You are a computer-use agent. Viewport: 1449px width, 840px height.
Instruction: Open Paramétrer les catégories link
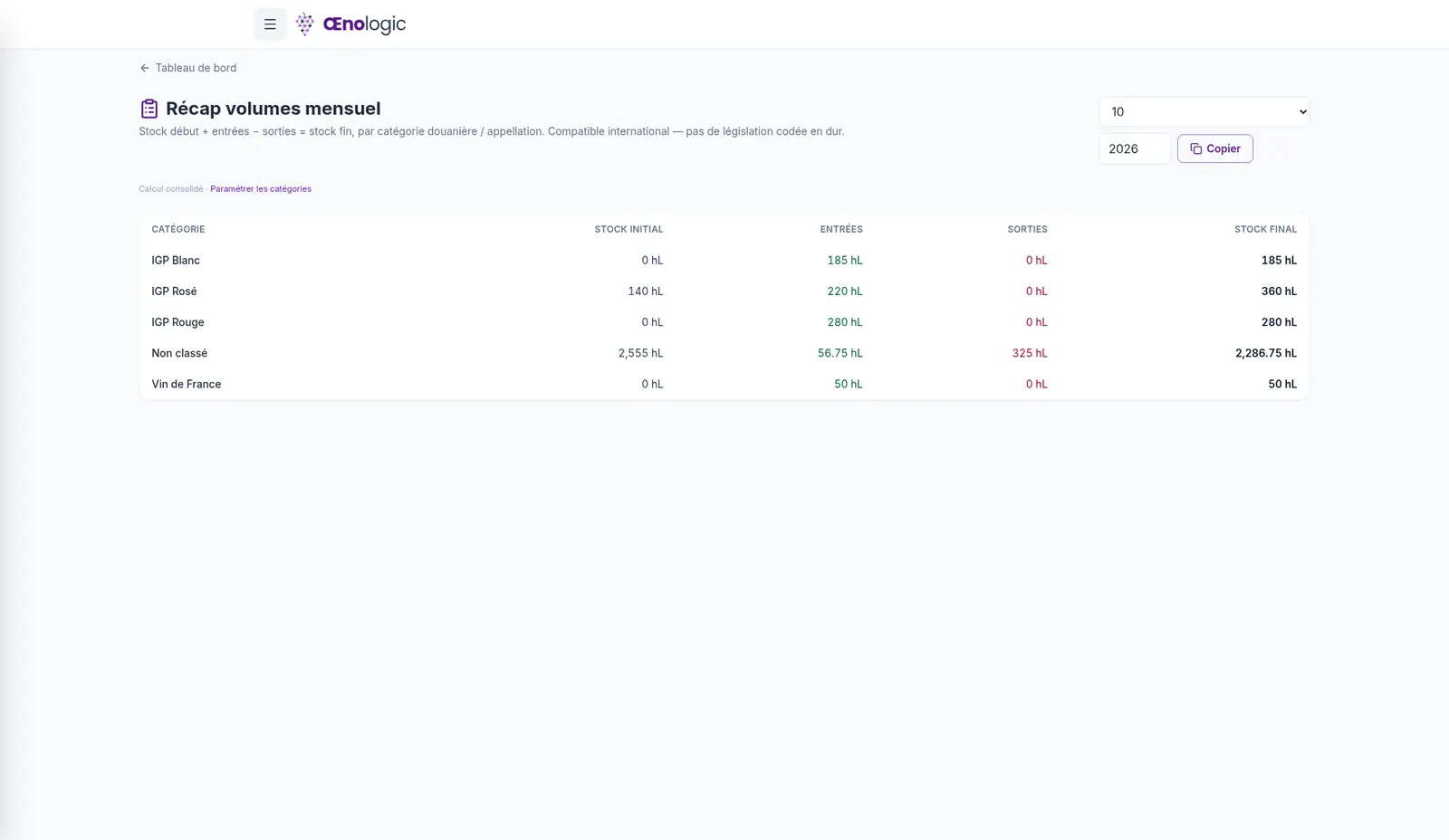(261, 189)
